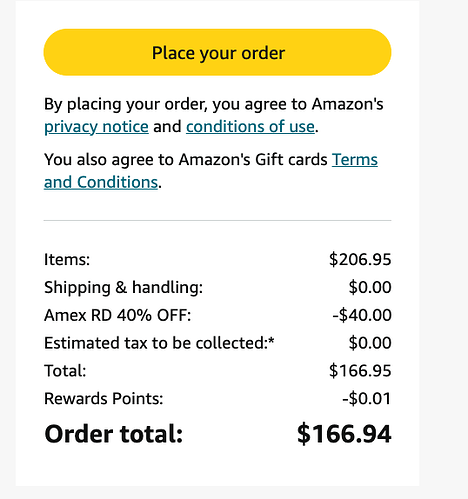Select the estimated tax $0.00 value

click(x=370, y=343)
